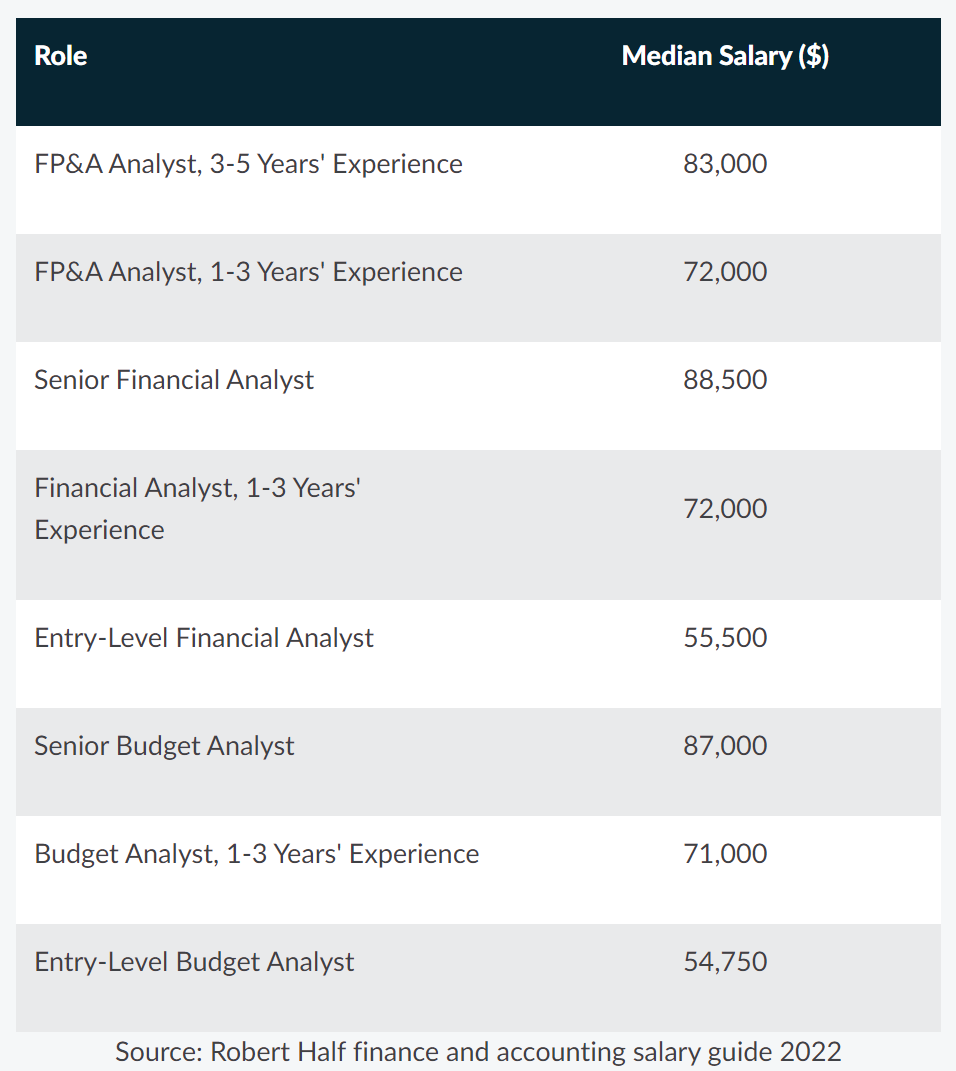956x1071 pixels.
Task: Click the 83,000 salary value
Action: [x=725, y=164]
